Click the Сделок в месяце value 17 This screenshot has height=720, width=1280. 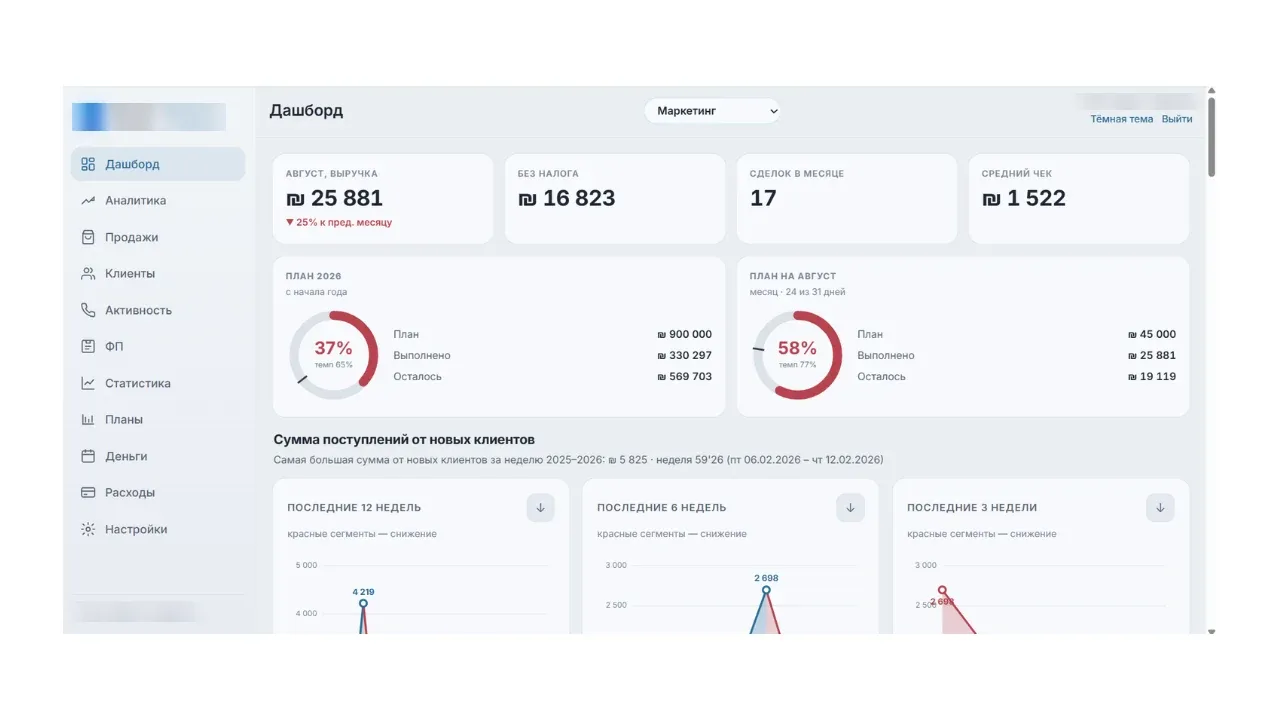(x=763, y=199)
